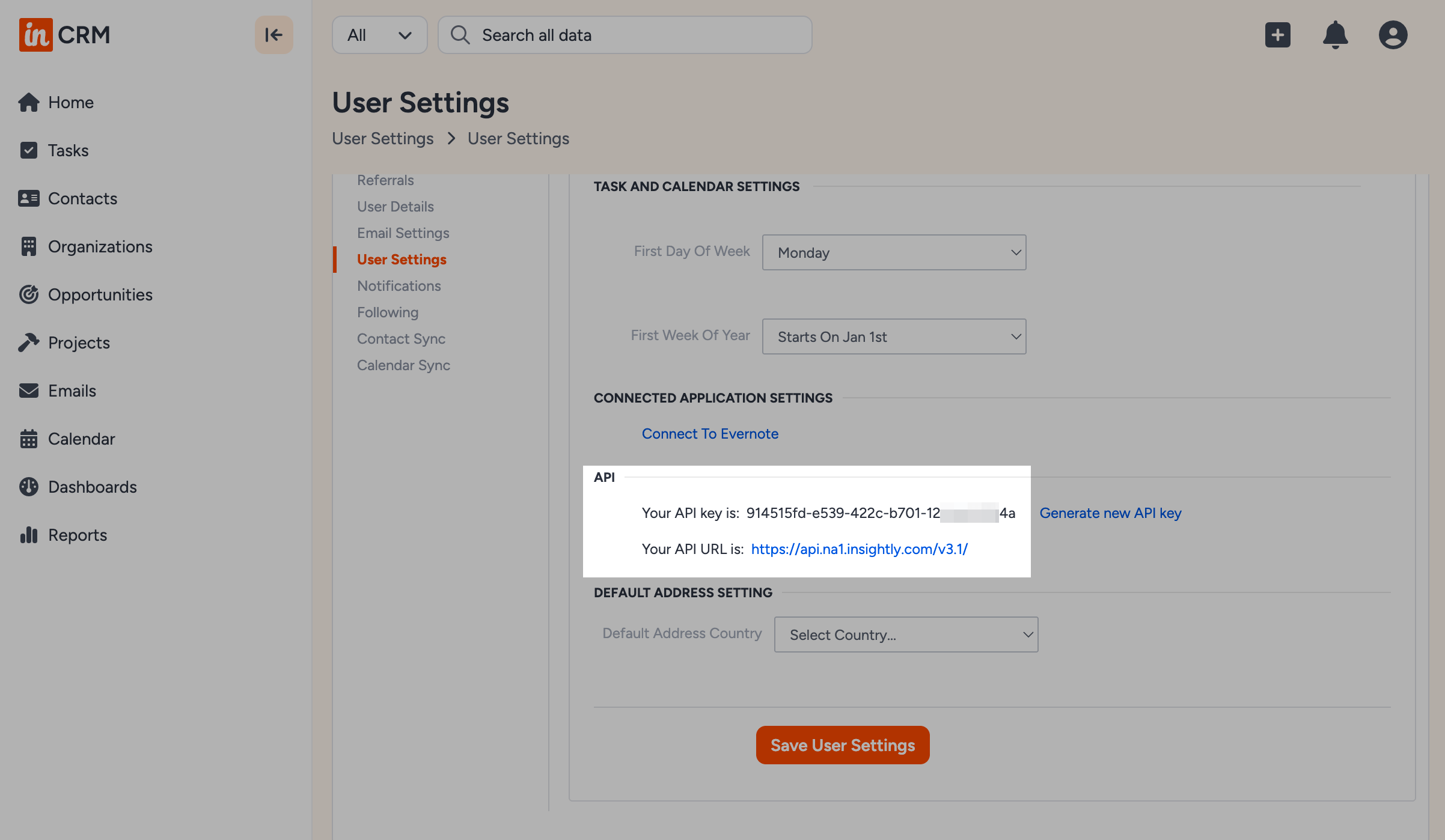Open the user profile avatar icon

pyautogui.click(x=1393, y=35)
